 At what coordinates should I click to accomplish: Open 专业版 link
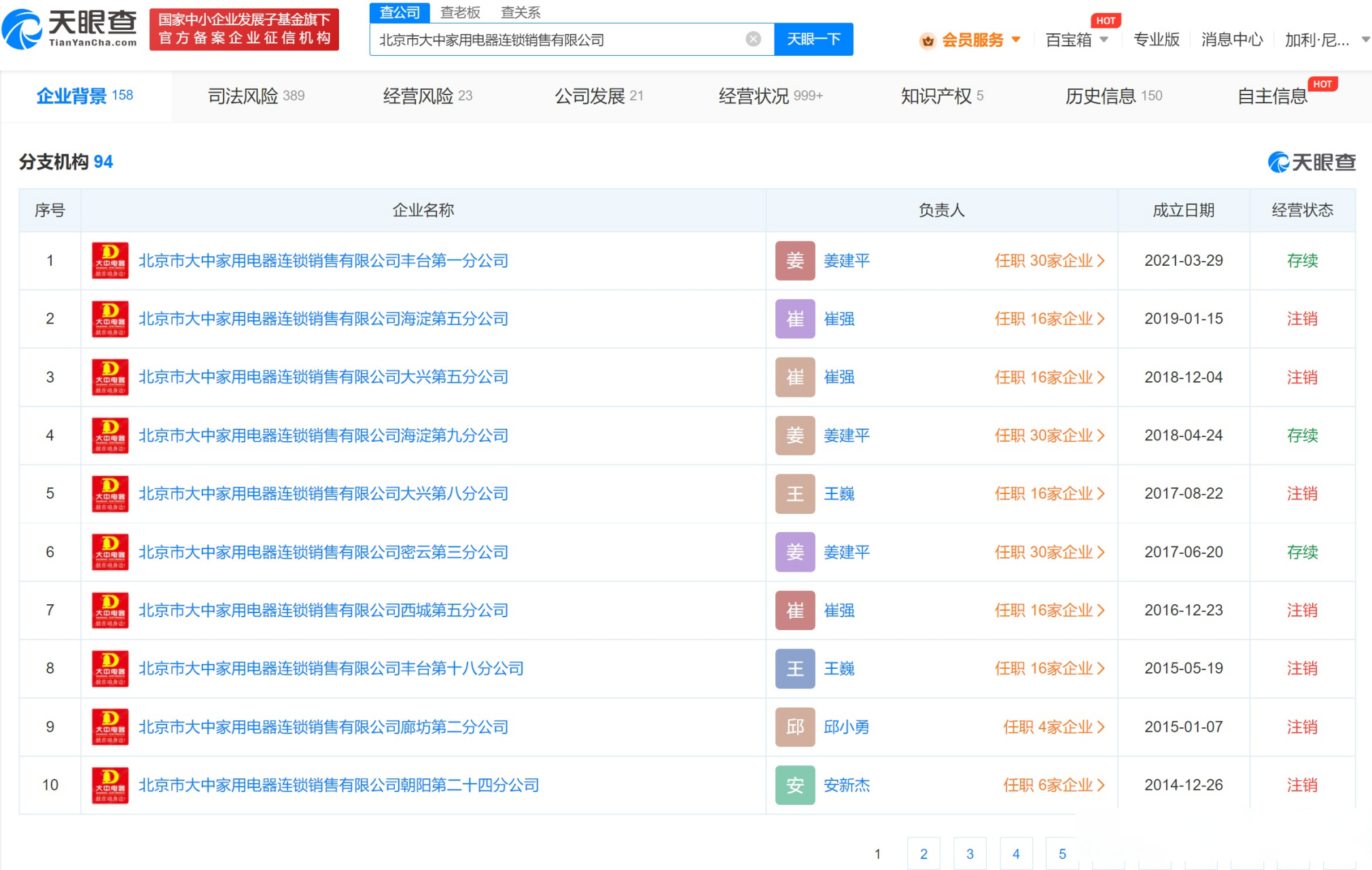click(1156, 39)
